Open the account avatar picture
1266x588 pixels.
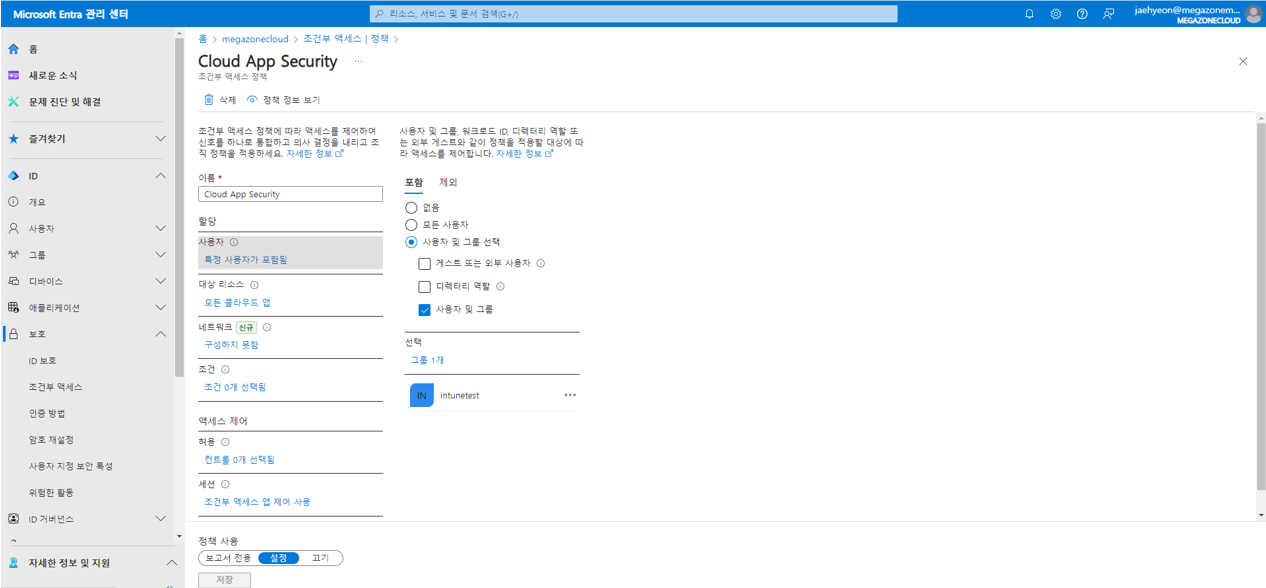[x=1253, y=14]
